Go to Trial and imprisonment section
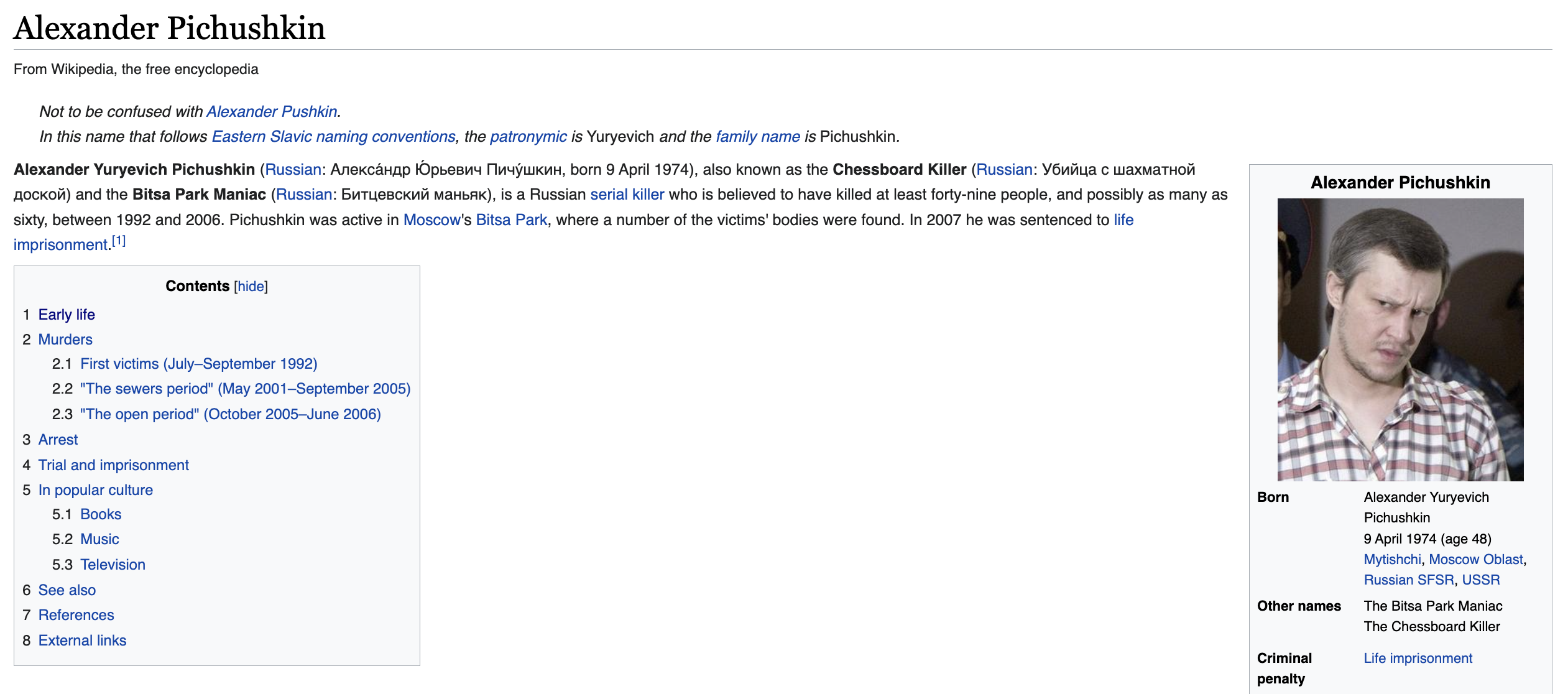 pyautogui.click(x=113, y=465)
